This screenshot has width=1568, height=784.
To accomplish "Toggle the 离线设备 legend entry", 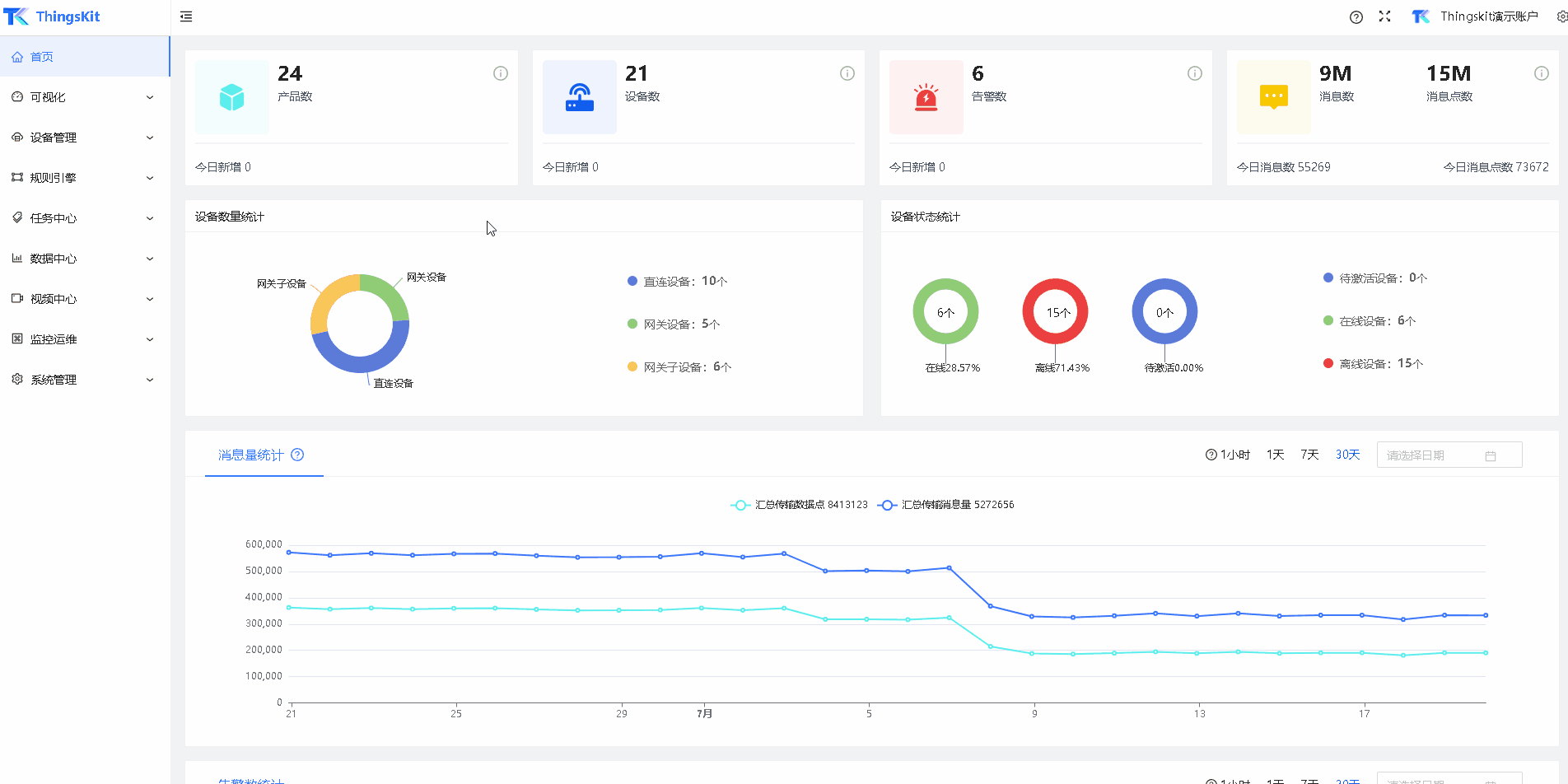I will coord(1373,363).
